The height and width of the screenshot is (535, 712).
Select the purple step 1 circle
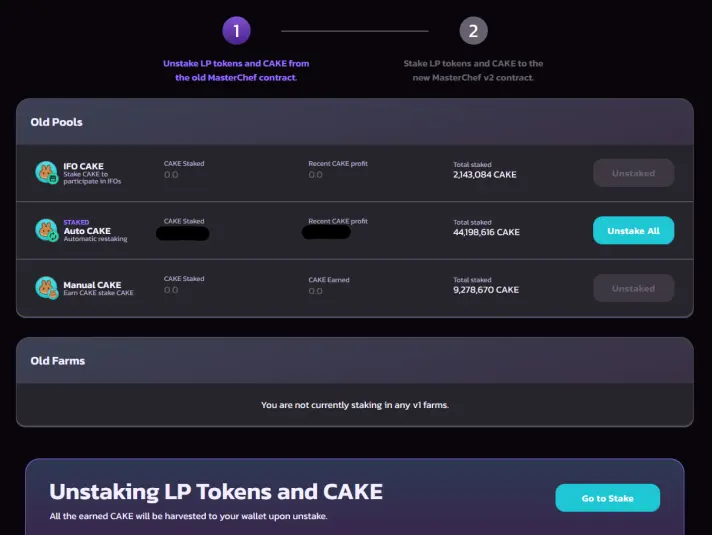pyautogui.click(x=236, y=31)
